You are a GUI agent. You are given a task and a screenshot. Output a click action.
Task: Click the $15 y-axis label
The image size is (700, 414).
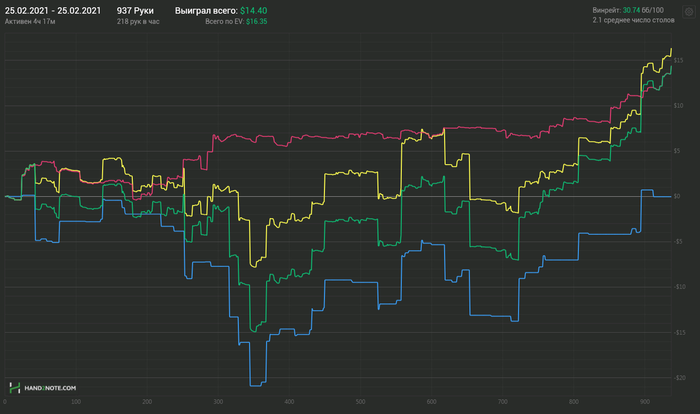tap(678, 60)
